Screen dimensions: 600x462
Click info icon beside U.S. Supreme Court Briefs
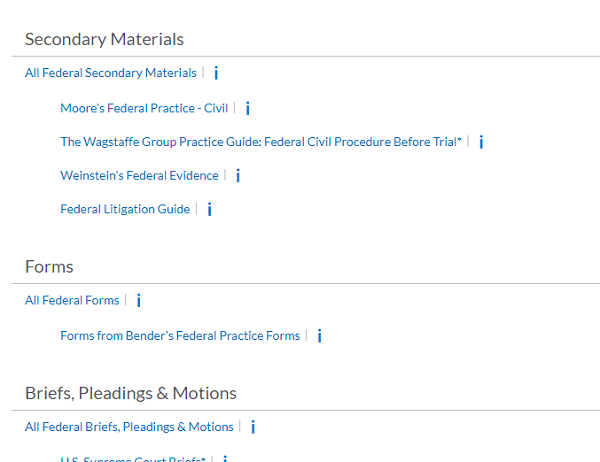(225, 459)
